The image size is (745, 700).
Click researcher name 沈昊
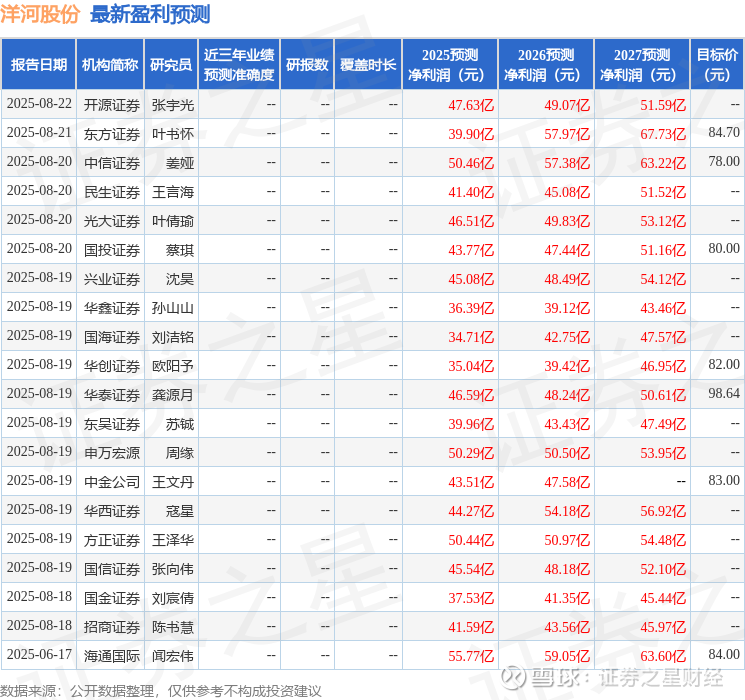pyautogui.click(x=180, y=279)
